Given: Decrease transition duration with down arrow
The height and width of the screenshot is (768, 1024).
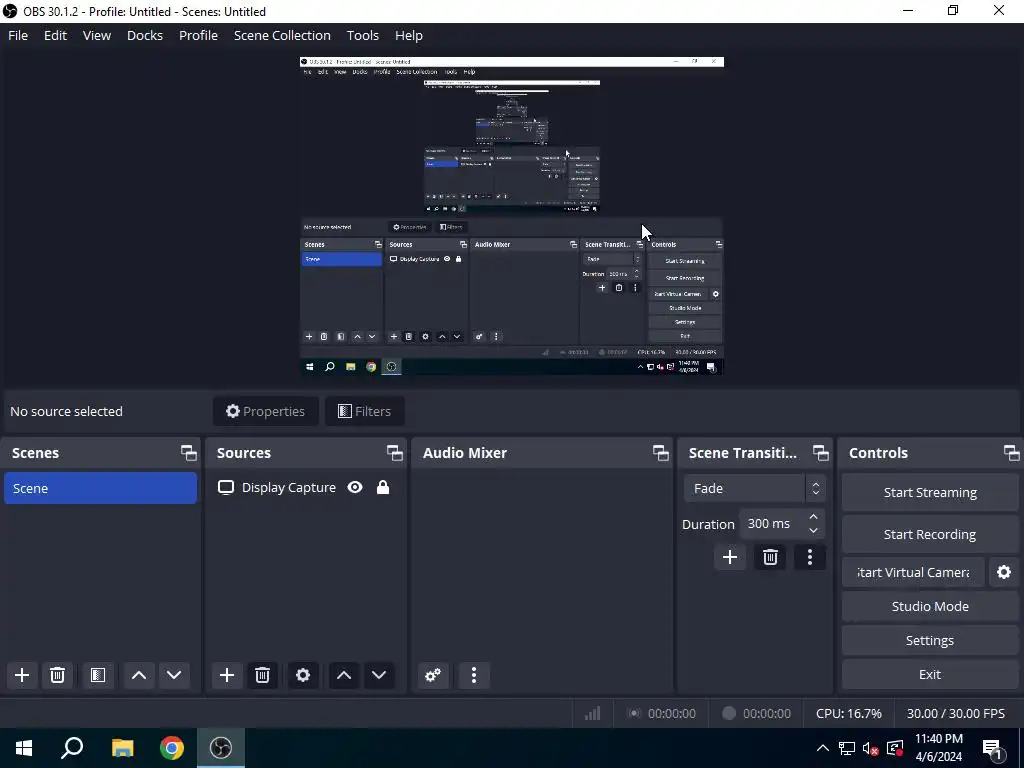Looking at the screenshot, I should pyautogui.click(x=813, y=530).
